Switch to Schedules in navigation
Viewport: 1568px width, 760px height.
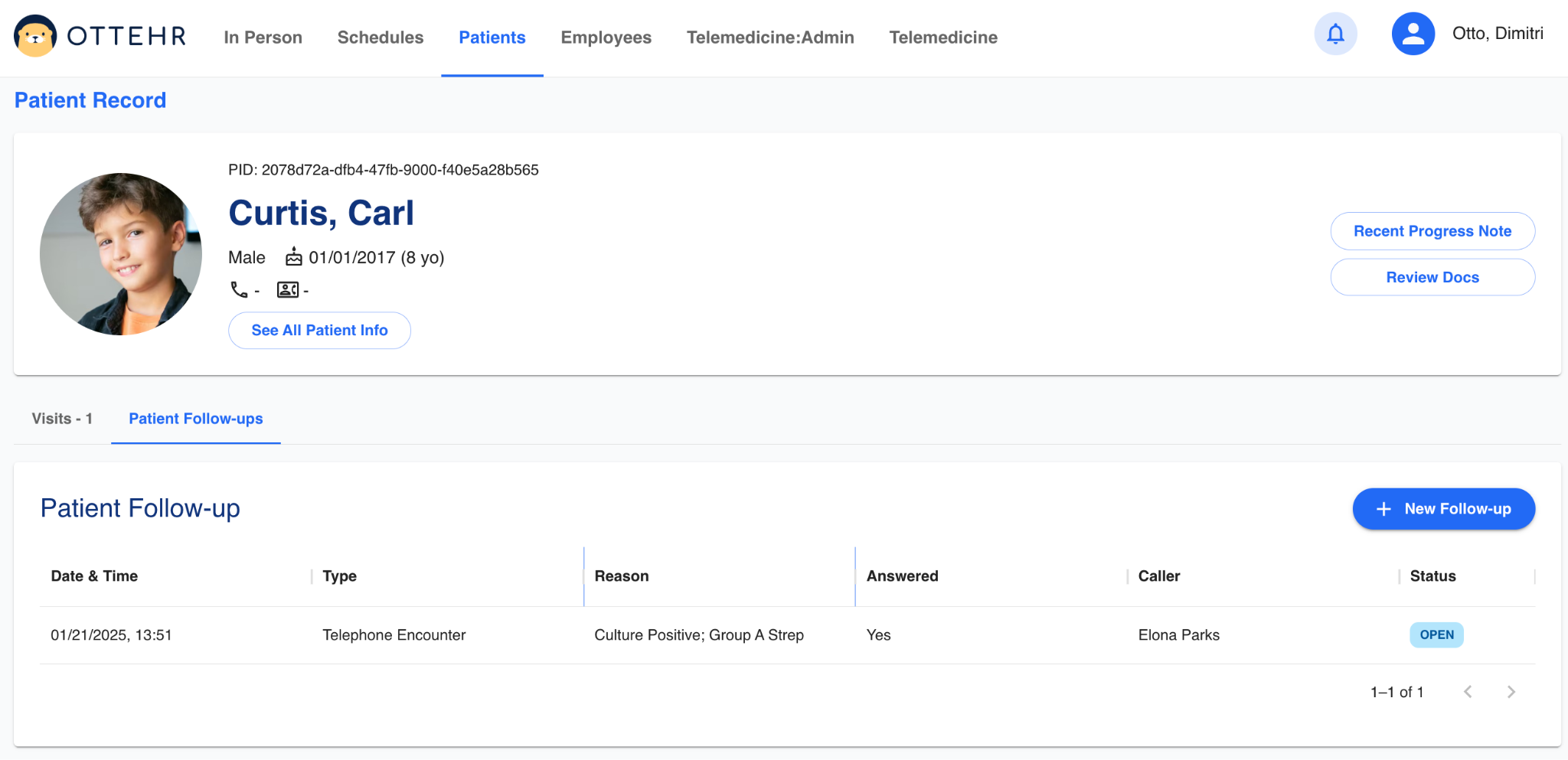(x=380, y=38)
